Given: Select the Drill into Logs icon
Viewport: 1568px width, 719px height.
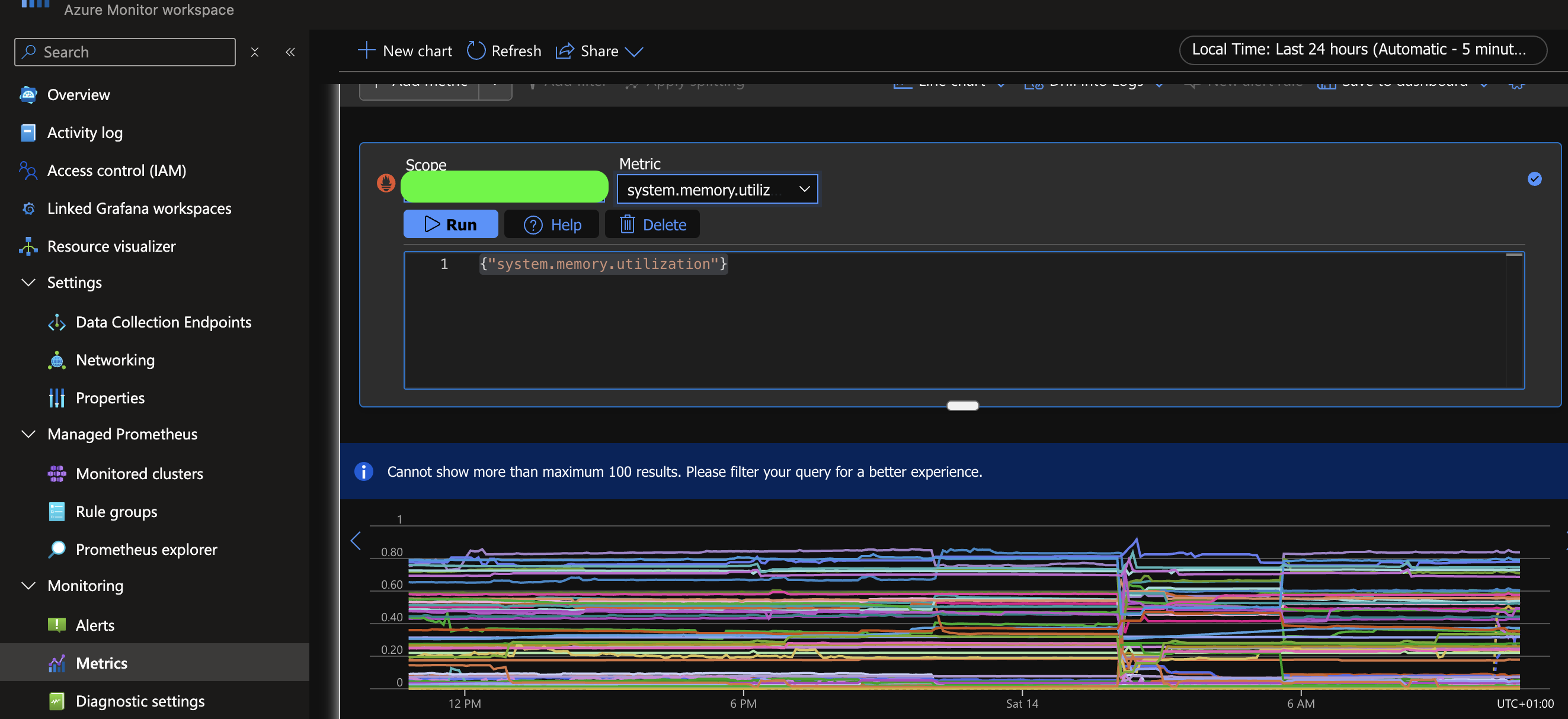Looking at the screenshot, I should 1033,84.
